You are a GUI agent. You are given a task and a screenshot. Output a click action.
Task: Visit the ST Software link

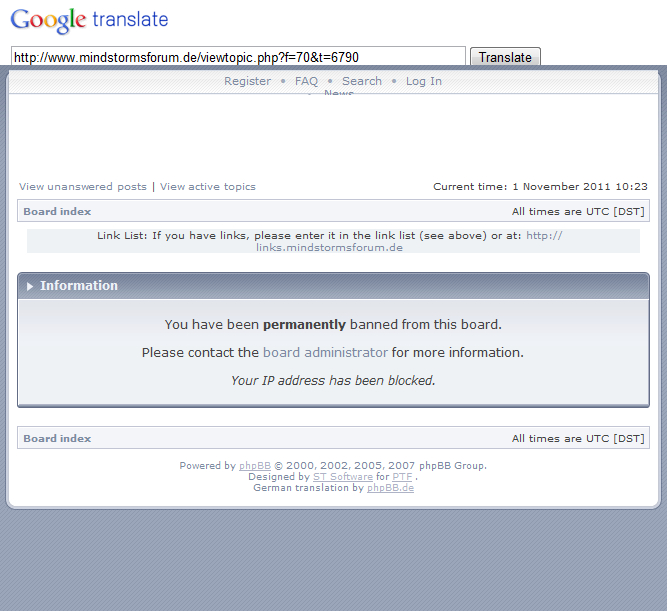(x=343, y=477)
